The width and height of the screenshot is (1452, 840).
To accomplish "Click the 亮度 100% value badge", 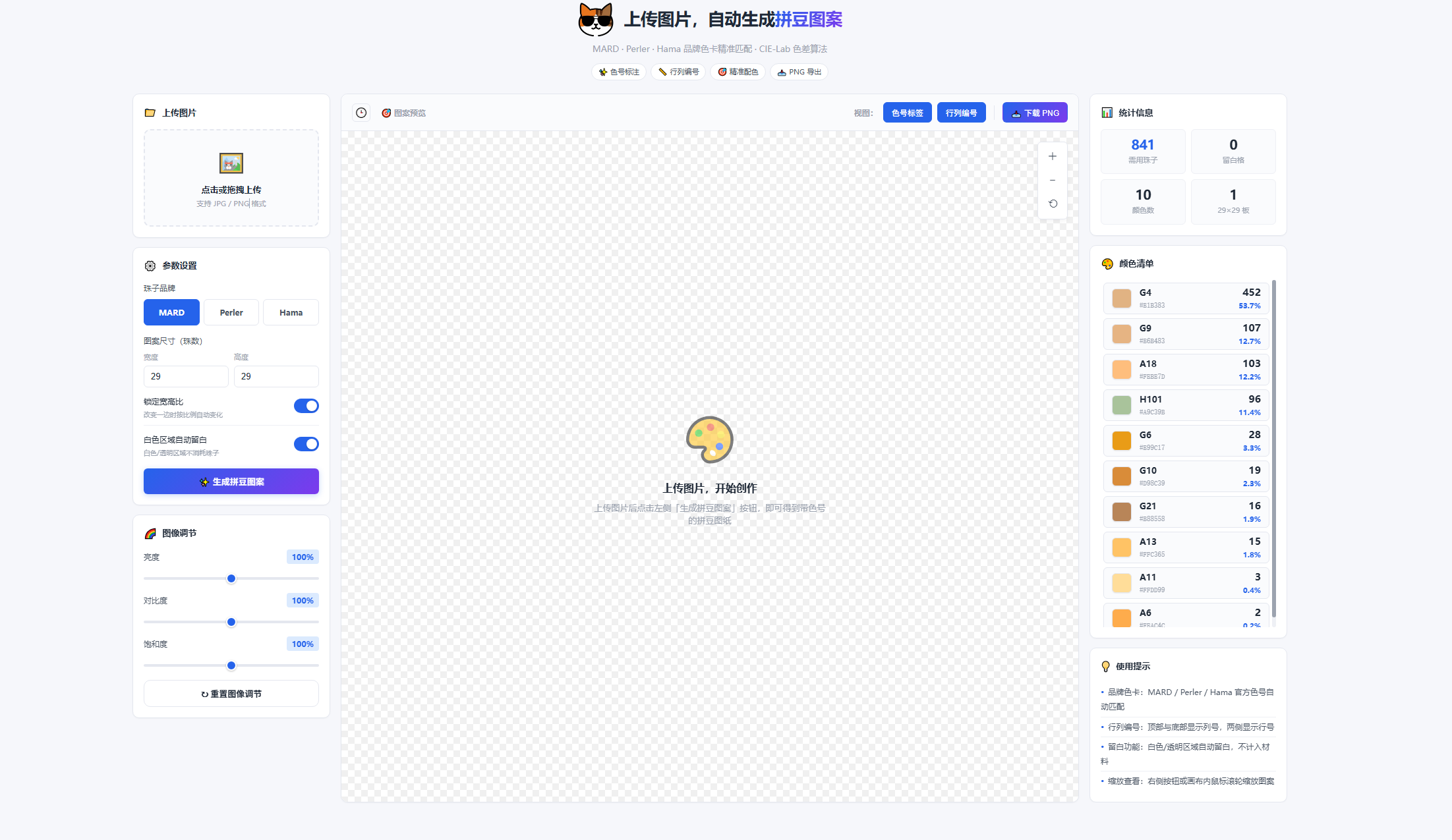I will tap(303, 557).
